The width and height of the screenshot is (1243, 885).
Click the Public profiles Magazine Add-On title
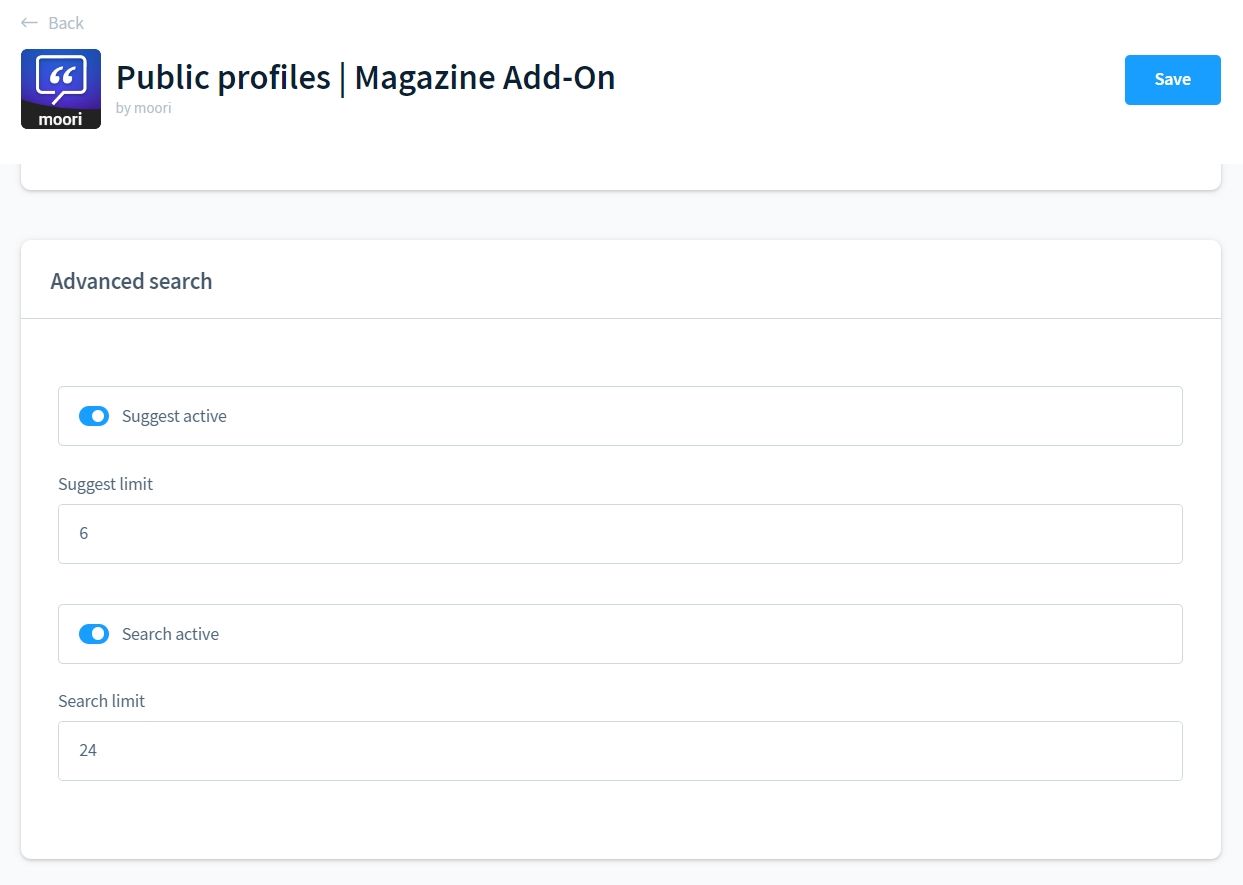(365, 77)
